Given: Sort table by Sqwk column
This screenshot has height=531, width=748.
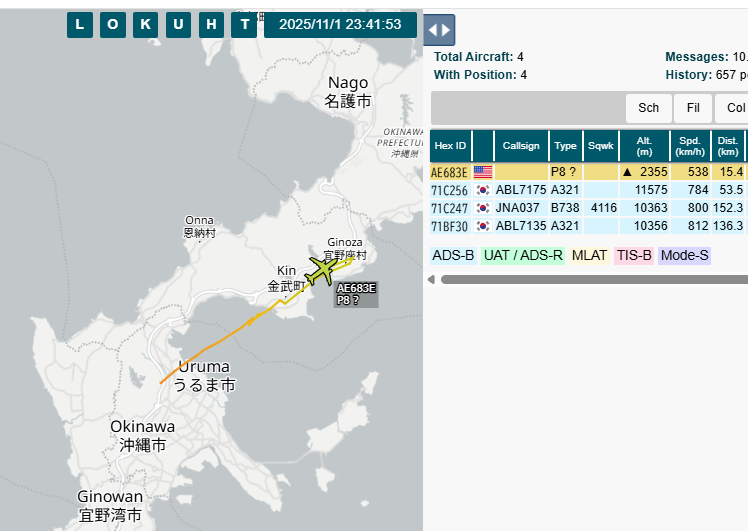Looking at the screenshot, I should pos(601,146).
